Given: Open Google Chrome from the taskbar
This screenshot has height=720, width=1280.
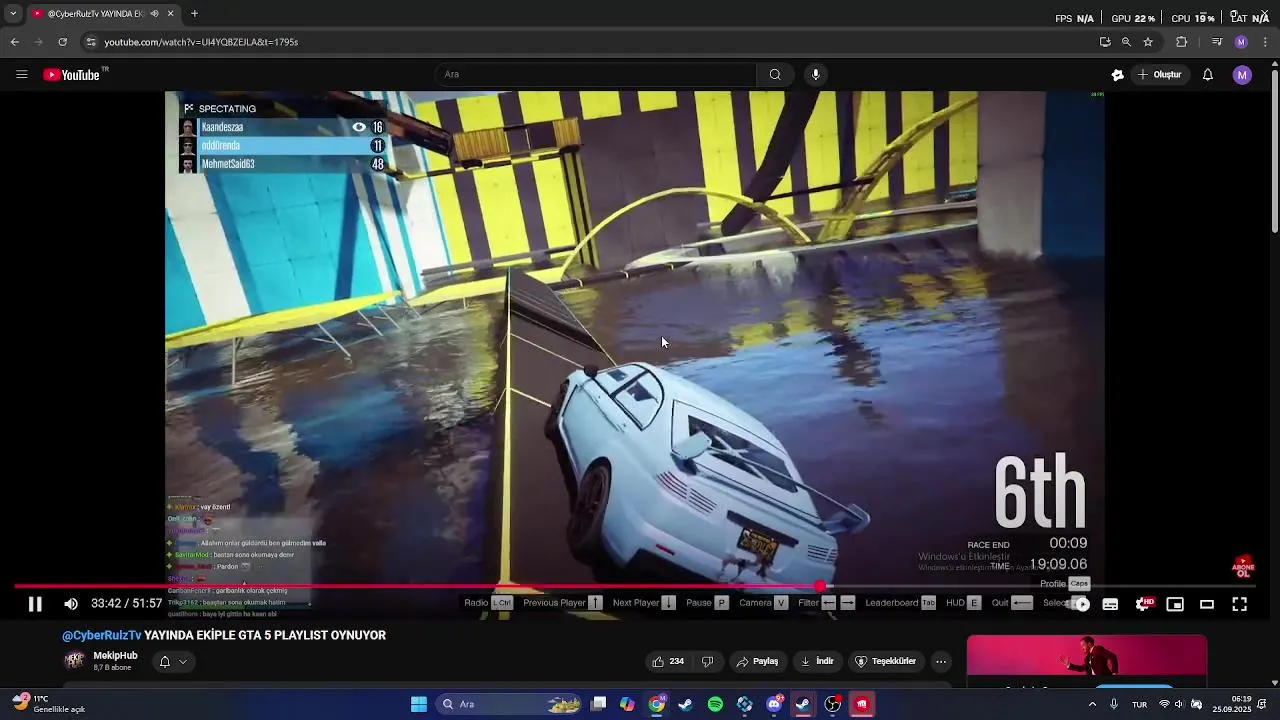Looking at the screenshot, I should (656, 704).
